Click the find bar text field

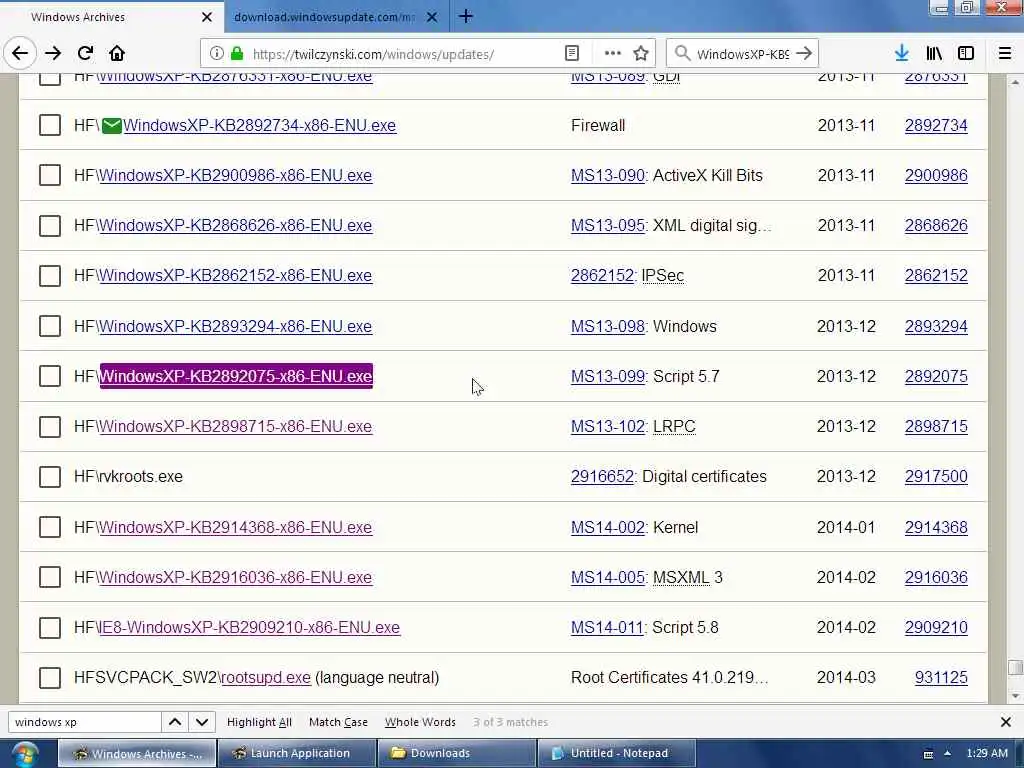tap(85, 722)
